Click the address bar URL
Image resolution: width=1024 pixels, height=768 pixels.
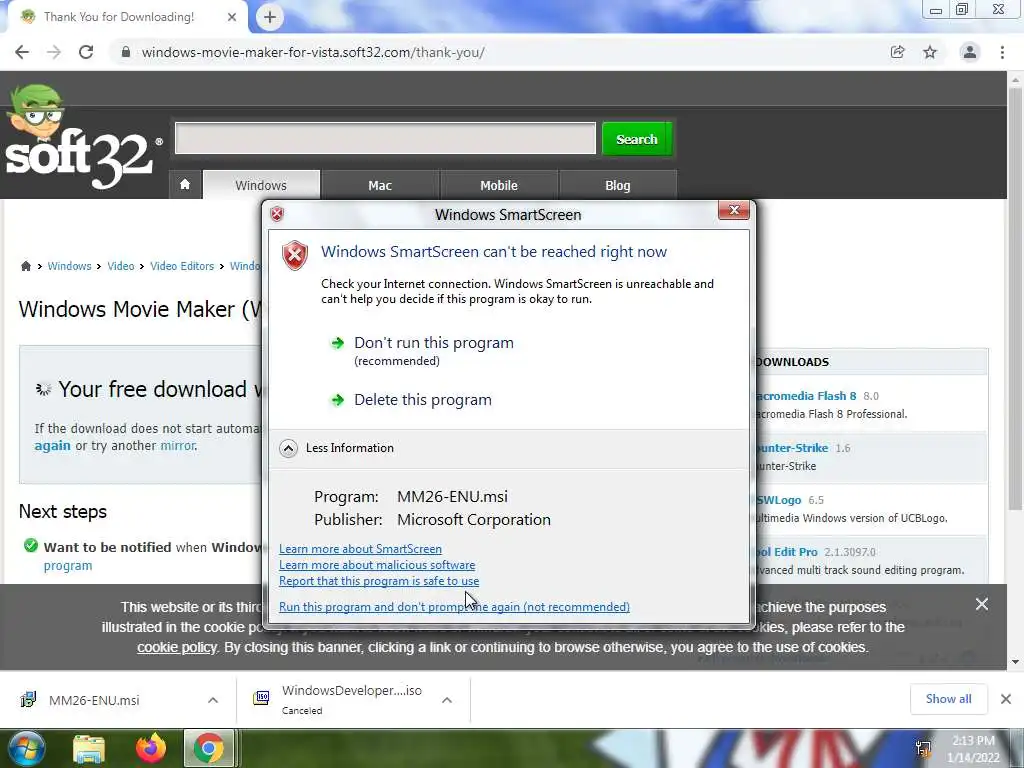pyautogui.click(x=313, y=52)
